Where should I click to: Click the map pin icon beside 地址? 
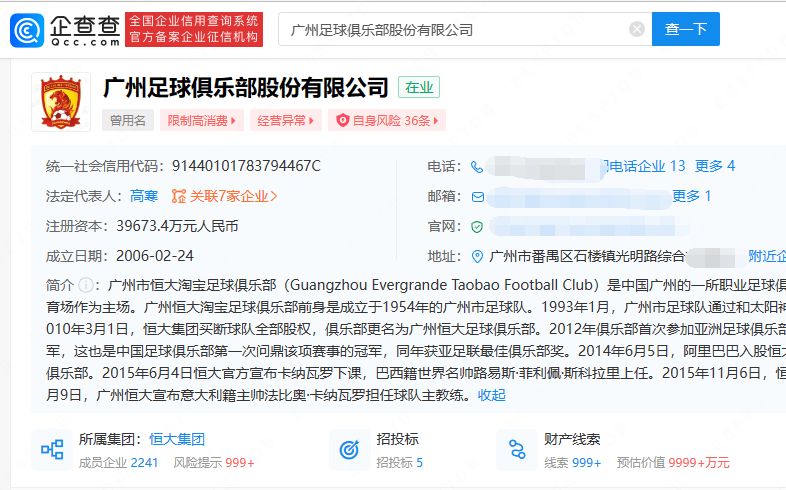pyautogui.click(x=477, y=256)
